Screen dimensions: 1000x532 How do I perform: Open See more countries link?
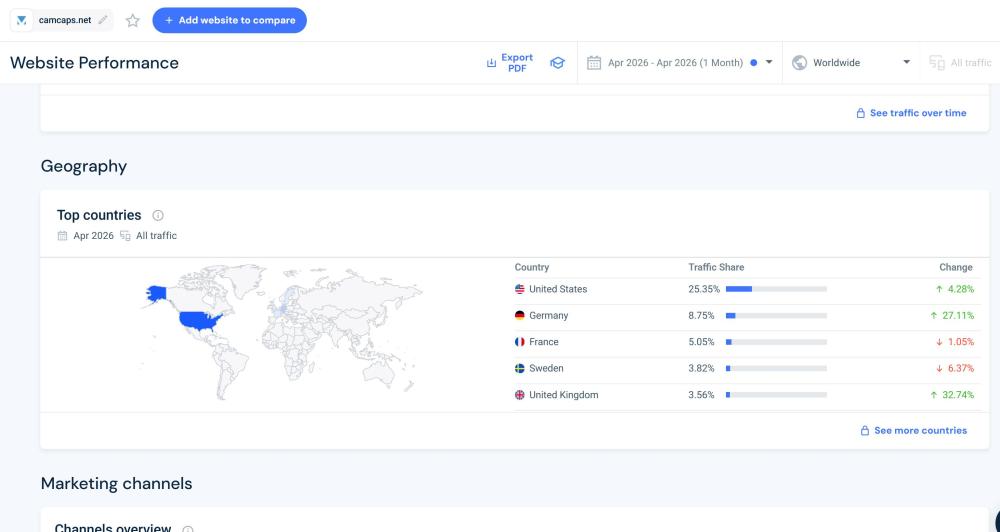(x=914, y=431)
